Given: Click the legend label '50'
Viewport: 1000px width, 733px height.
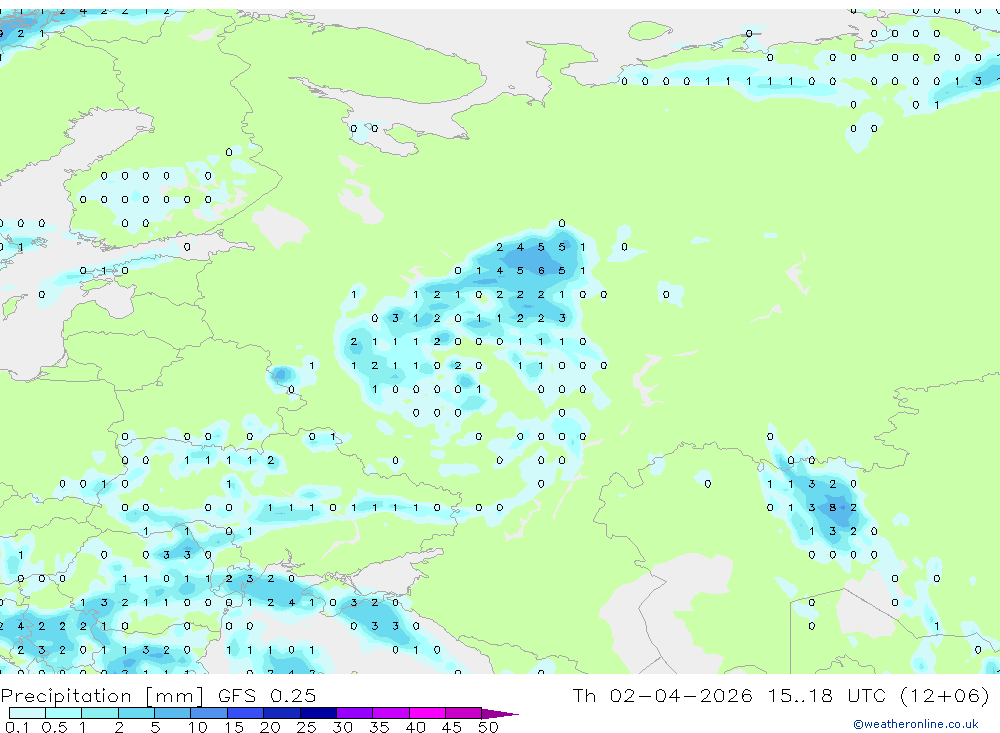Looking at the screenshot, I should 488,727.
